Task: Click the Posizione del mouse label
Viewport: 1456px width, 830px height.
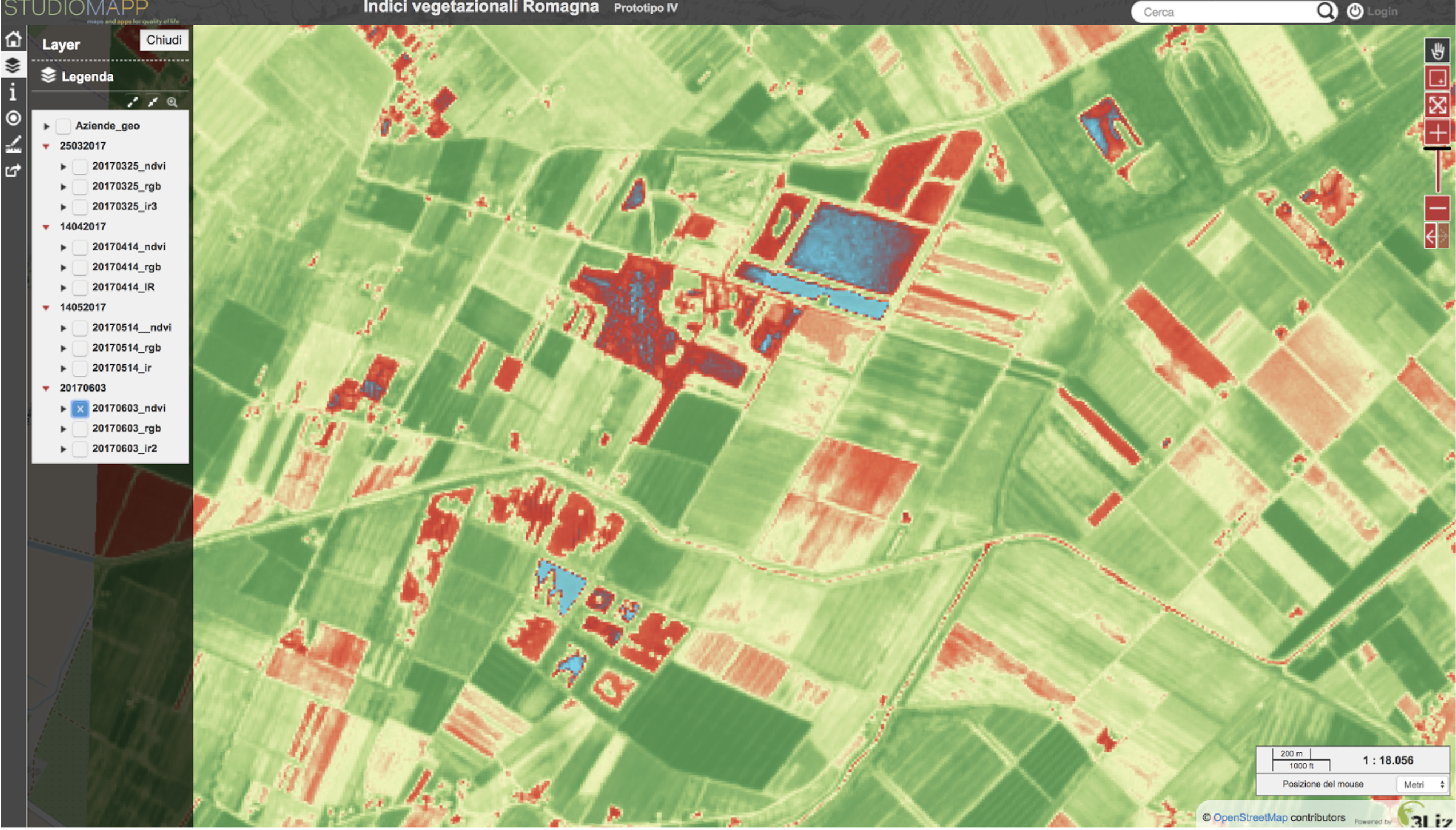Action: [x=1322, y=784]
